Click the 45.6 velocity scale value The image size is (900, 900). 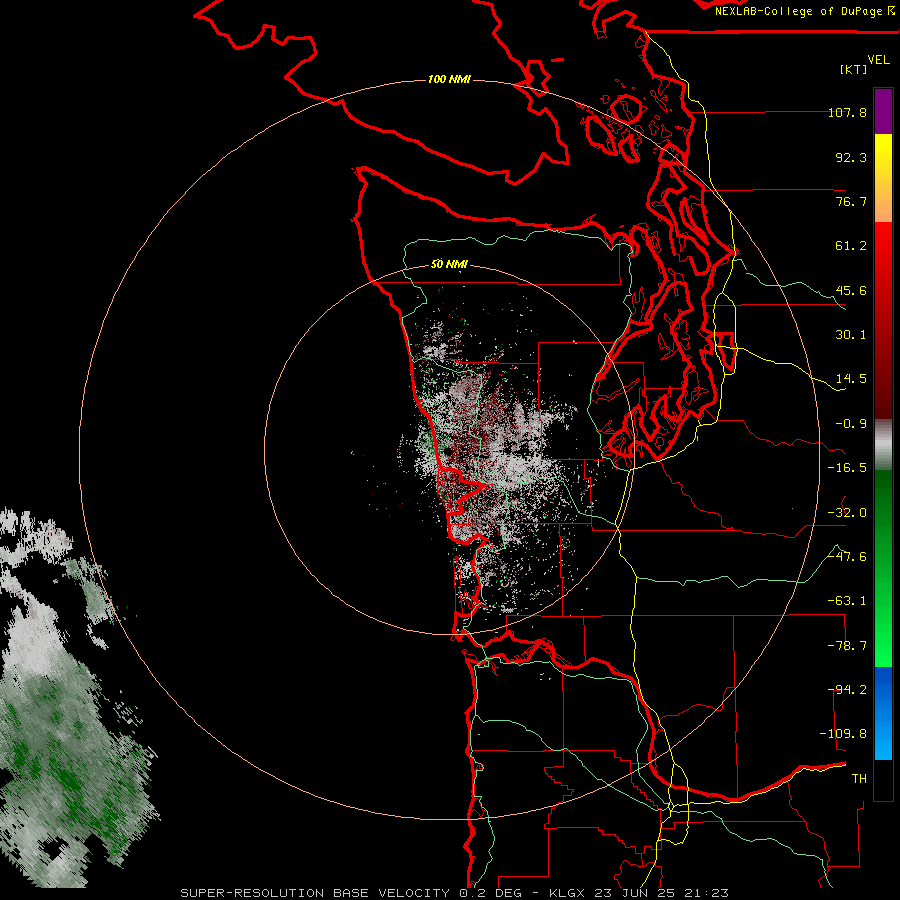coord(851,290)
